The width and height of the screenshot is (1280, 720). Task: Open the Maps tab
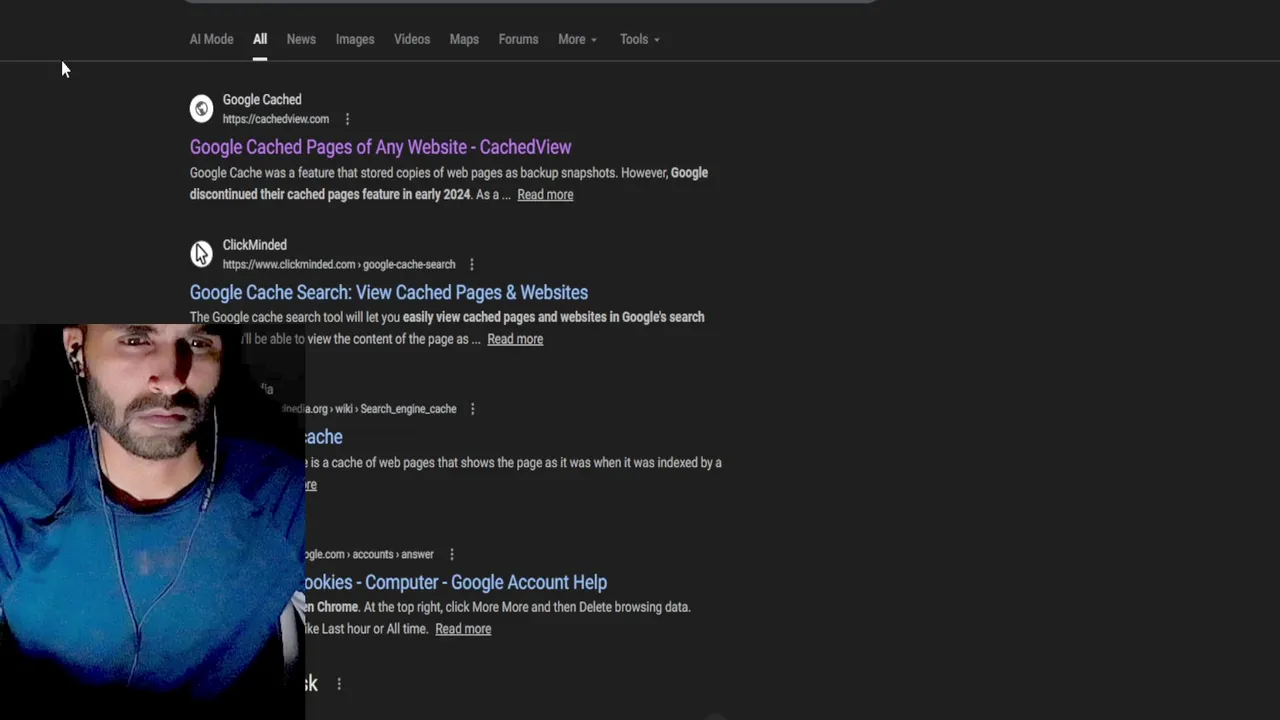point(464,39)
